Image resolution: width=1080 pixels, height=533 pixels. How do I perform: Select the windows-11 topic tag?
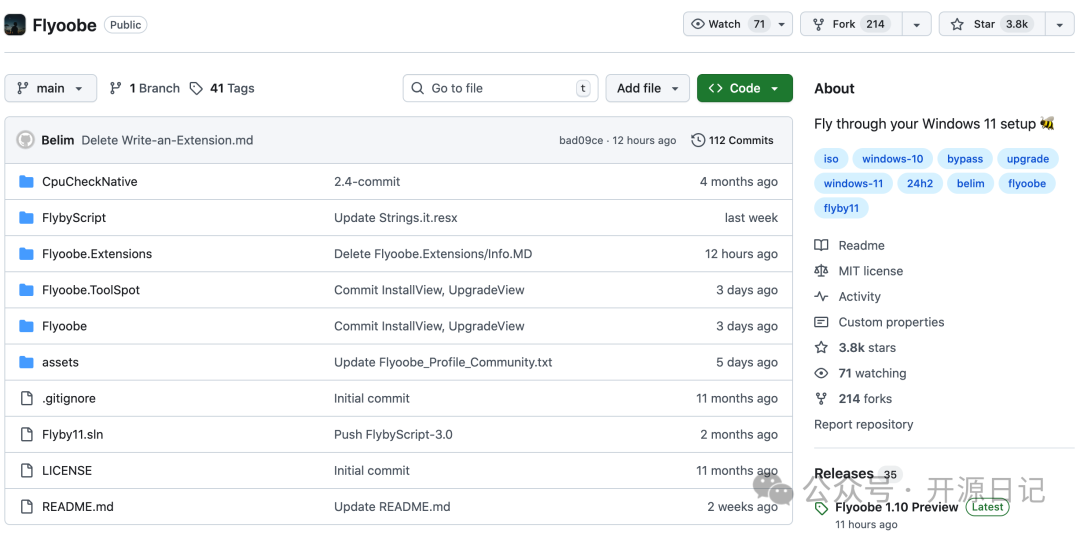[853, 184]
